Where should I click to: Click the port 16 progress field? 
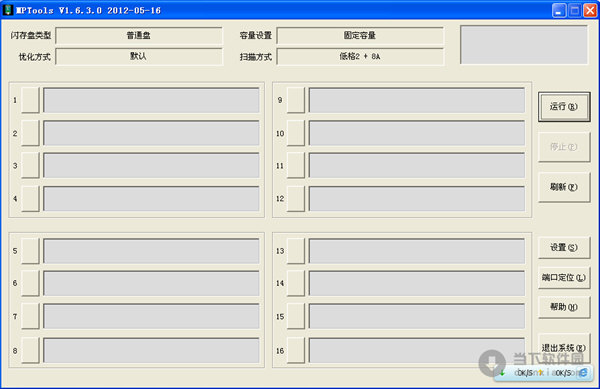417,350
